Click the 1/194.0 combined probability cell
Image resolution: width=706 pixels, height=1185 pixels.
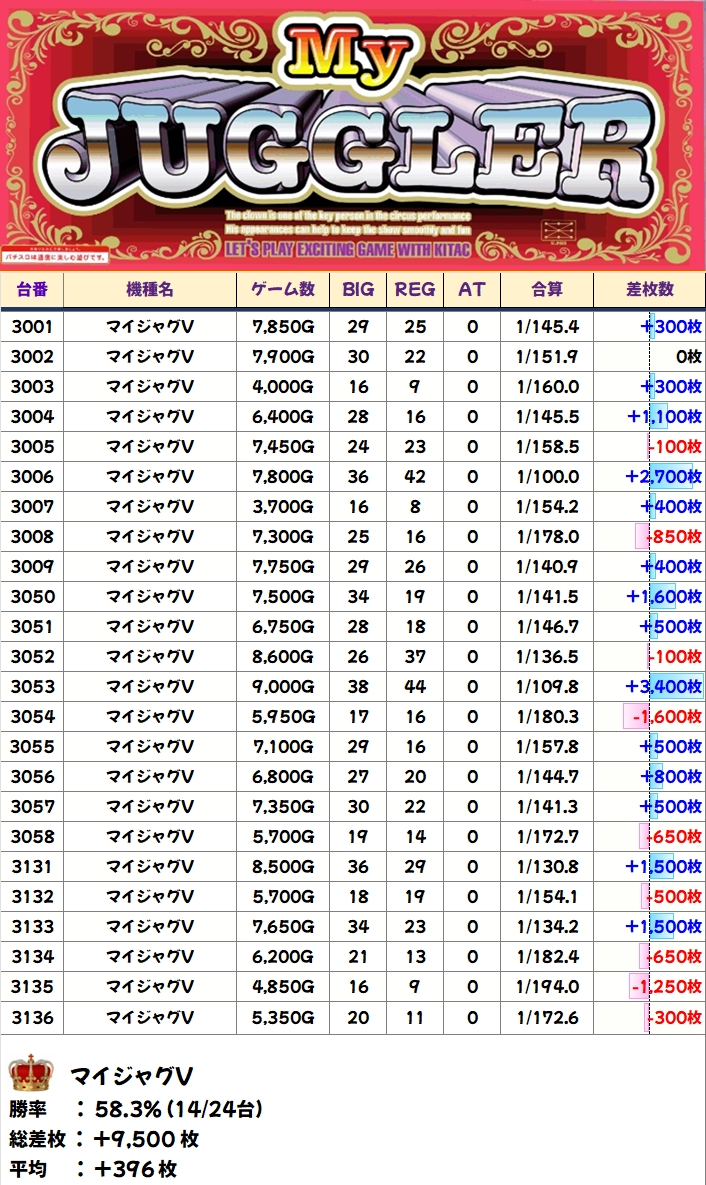click(x=547, y=987)
